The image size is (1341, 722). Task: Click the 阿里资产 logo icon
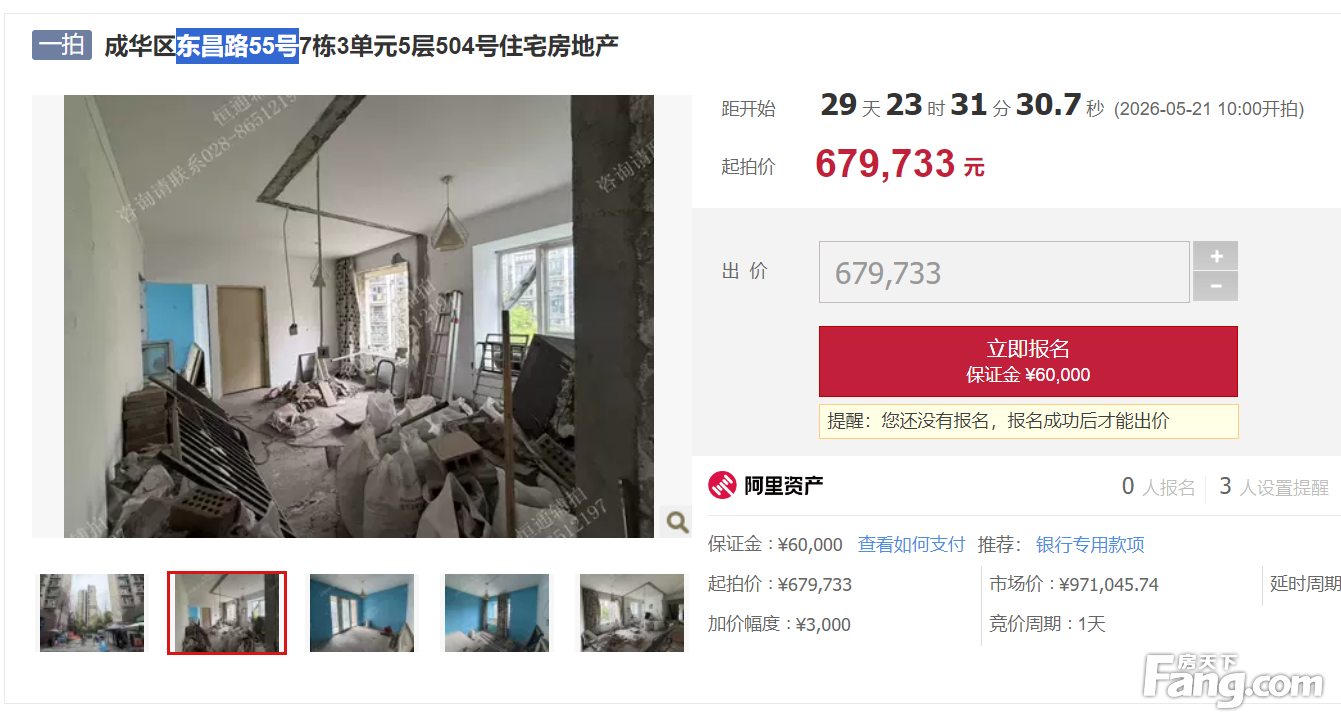point(722,486)
